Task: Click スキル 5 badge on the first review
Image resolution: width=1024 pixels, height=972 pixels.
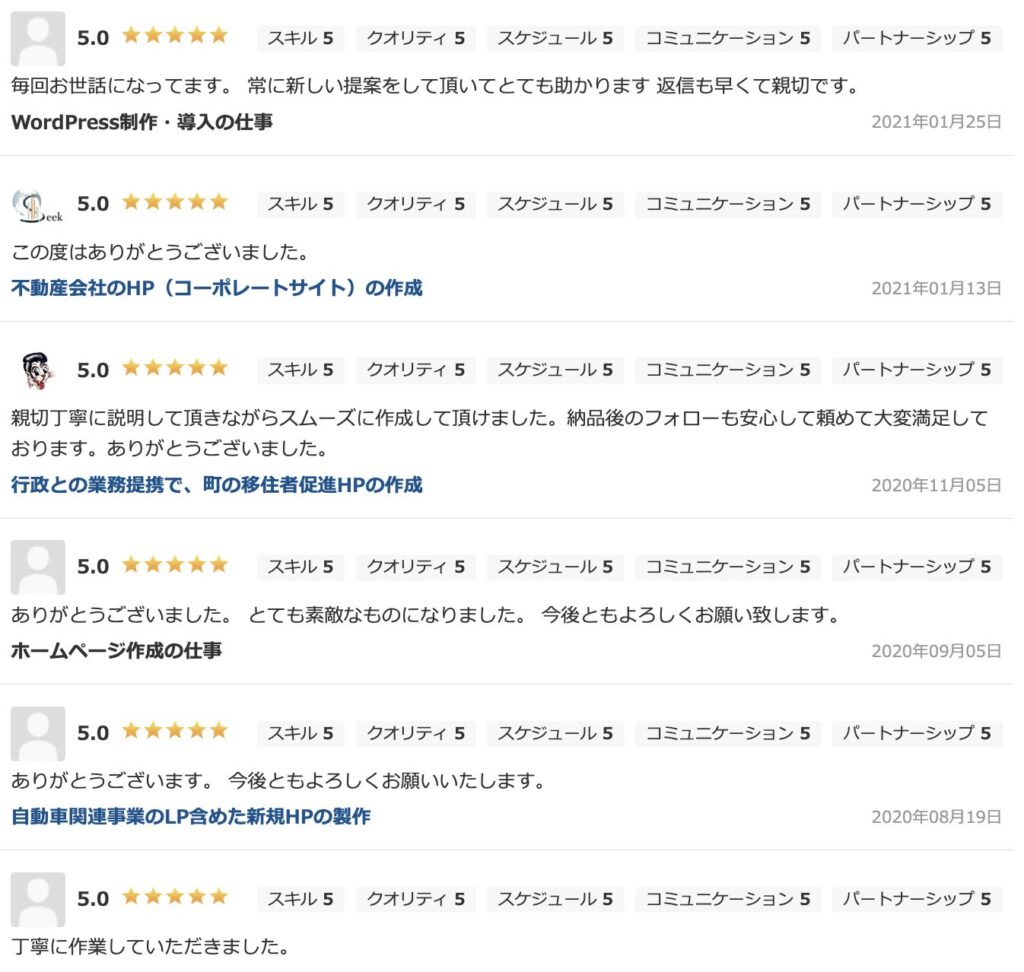Action: (300, 39)
